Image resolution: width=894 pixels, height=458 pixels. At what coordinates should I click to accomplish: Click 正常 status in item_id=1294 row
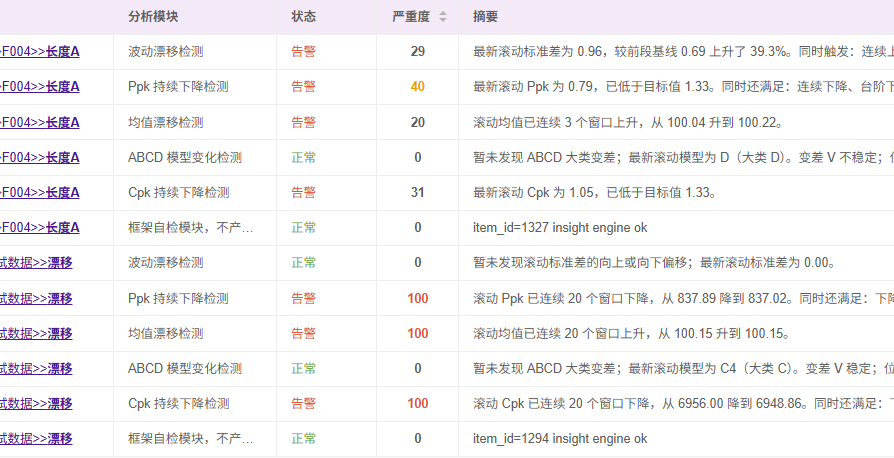(303, 439)
